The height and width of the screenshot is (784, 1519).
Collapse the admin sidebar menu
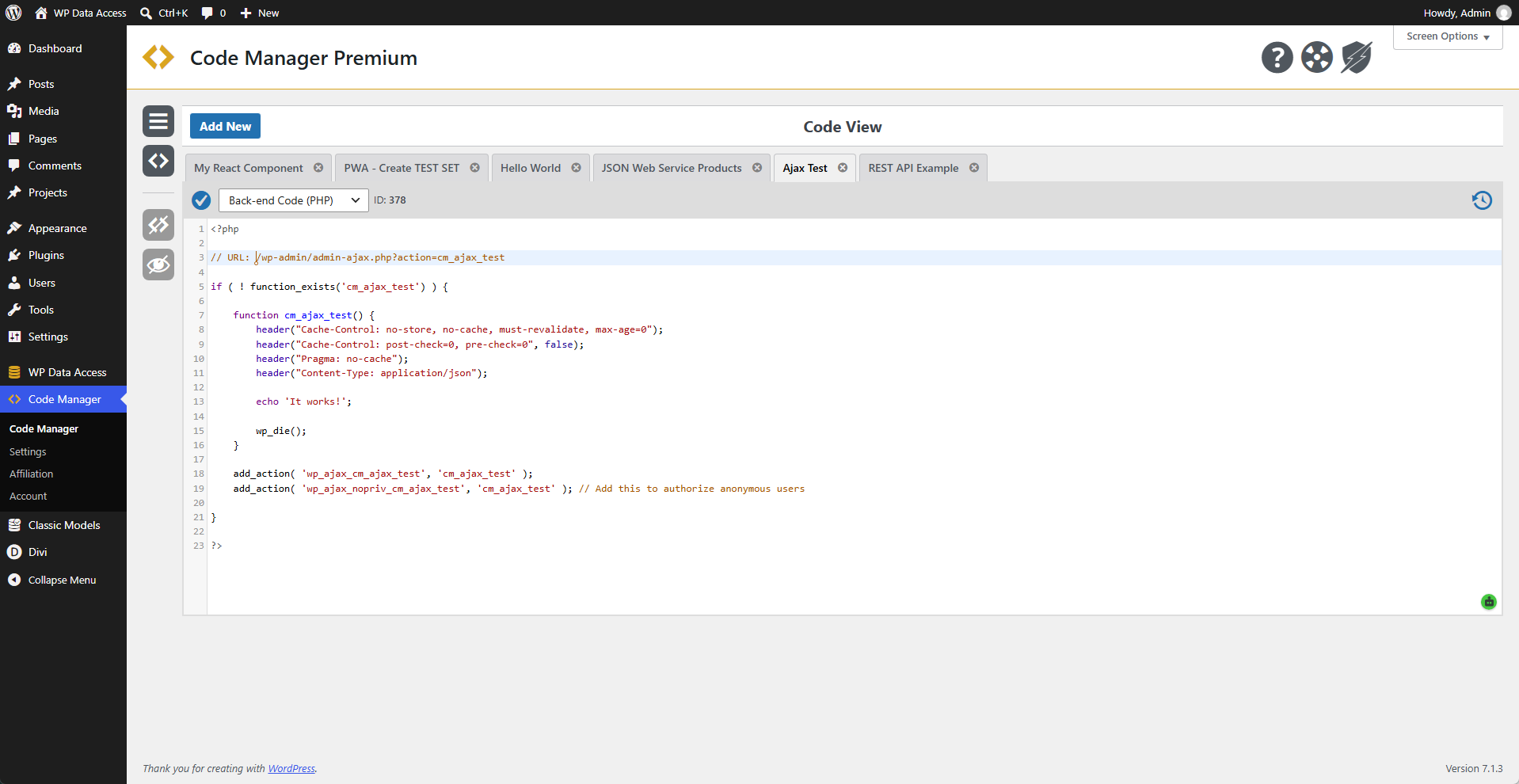[63, 580]
